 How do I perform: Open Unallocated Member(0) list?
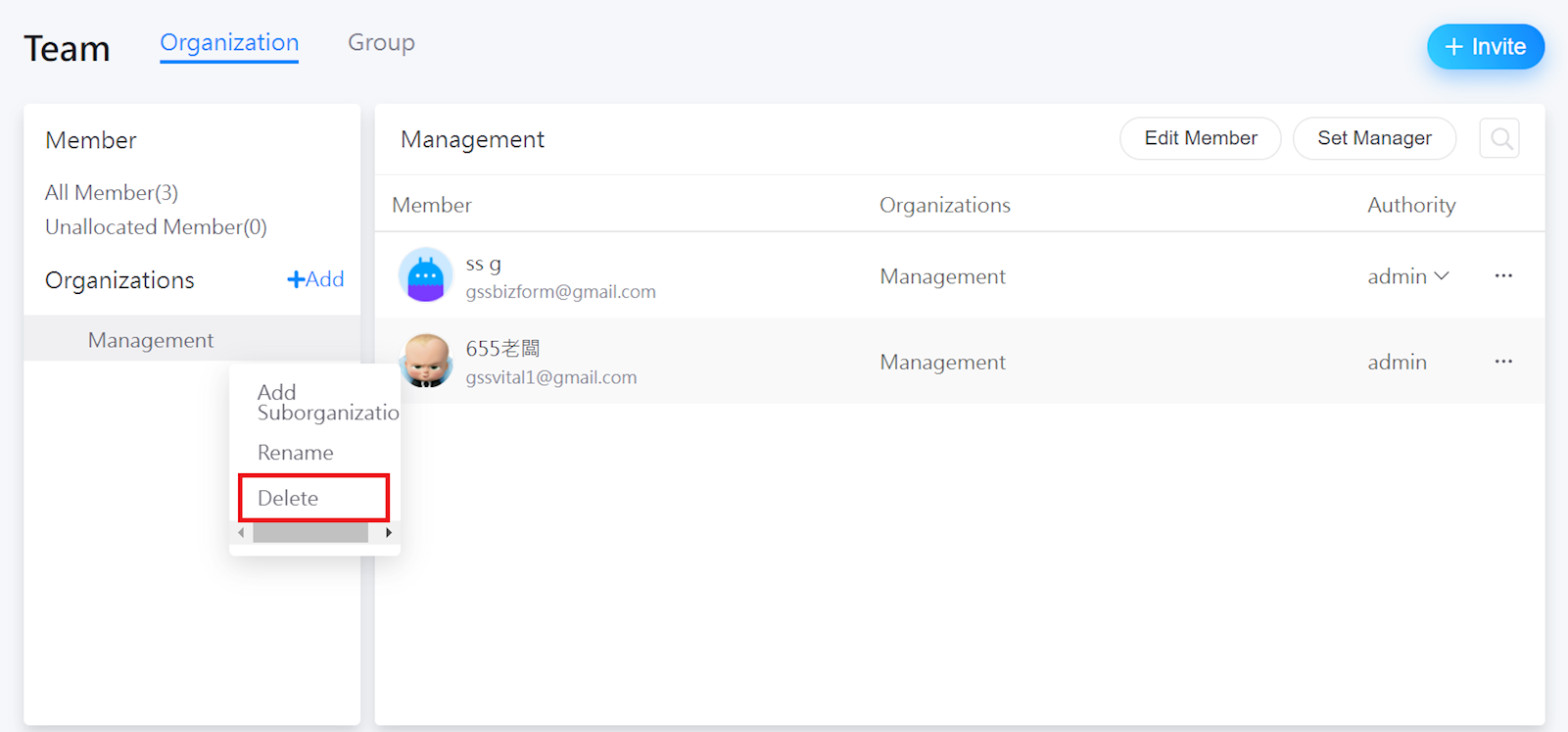coord(156,227)
